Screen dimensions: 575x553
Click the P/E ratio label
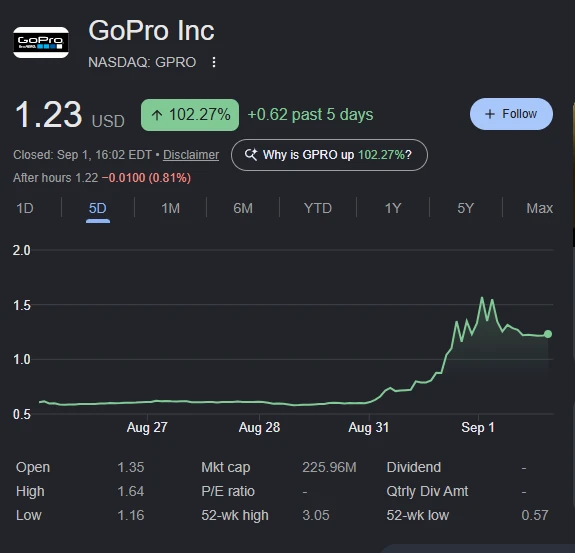(228, 491)
